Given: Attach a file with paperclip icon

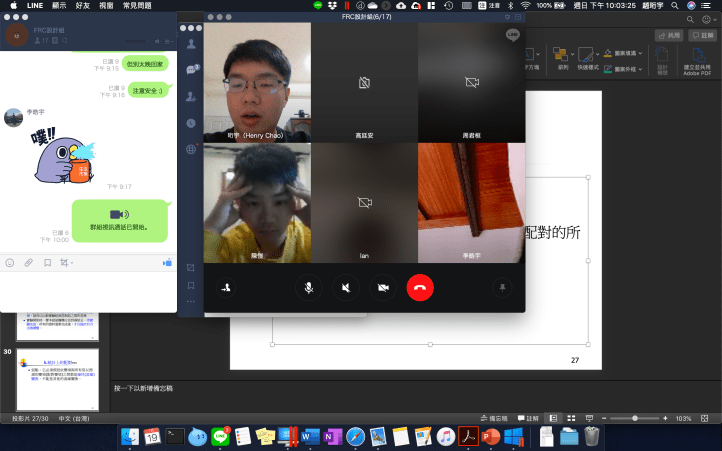Looking at the screenshot, I should (x=29, y=263).
